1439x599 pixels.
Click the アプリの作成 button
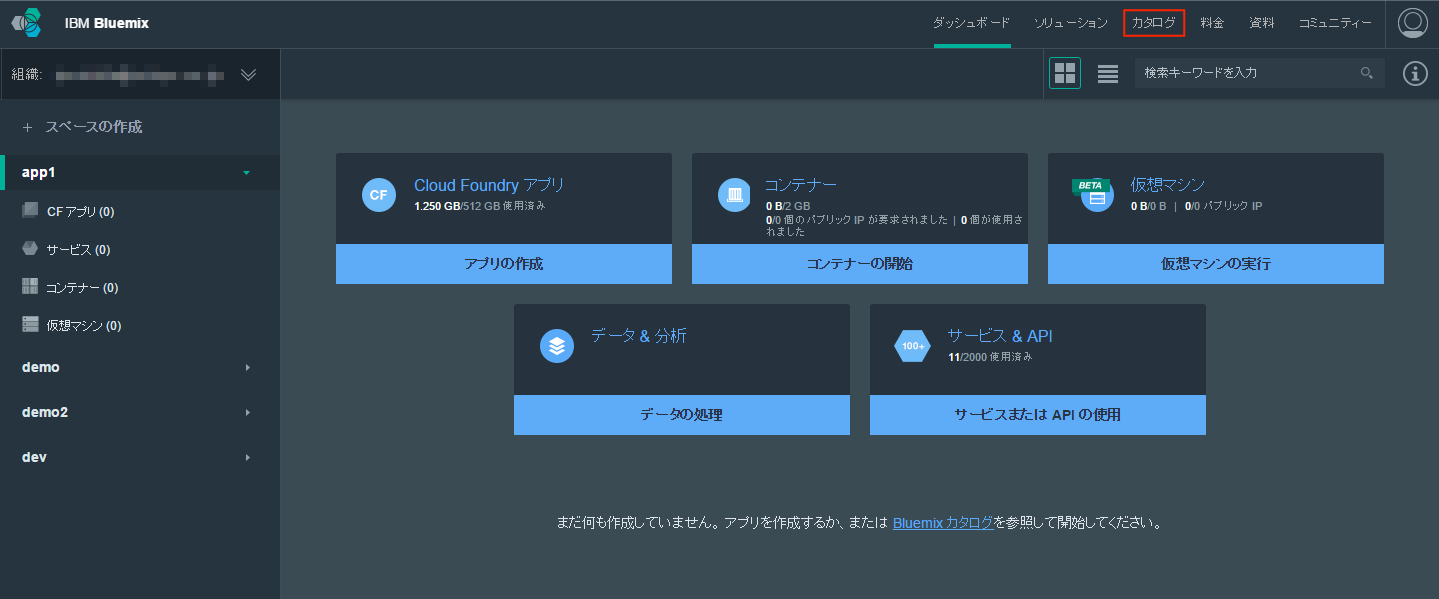pyautogui.click(x=504, y=264)
